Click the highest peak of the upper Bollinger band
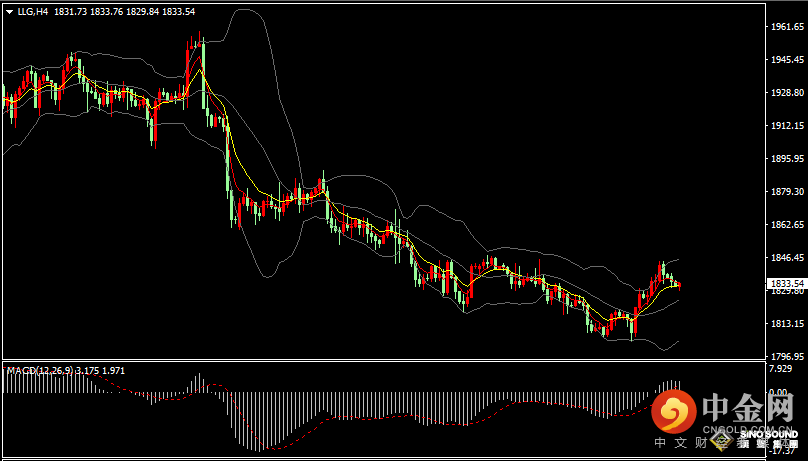 pos(240,10)
